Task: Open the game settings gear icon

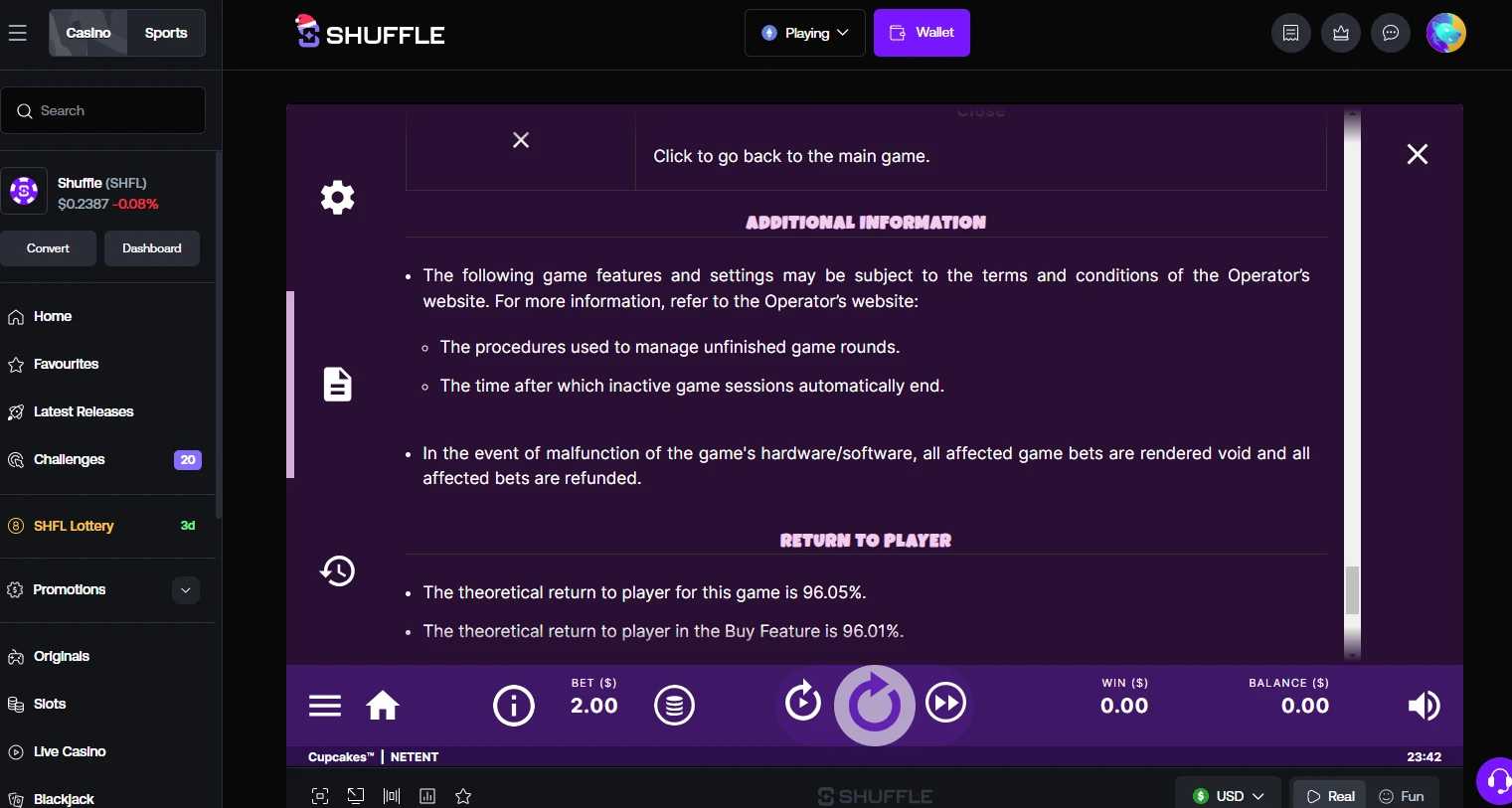Action: coord(338,197)
